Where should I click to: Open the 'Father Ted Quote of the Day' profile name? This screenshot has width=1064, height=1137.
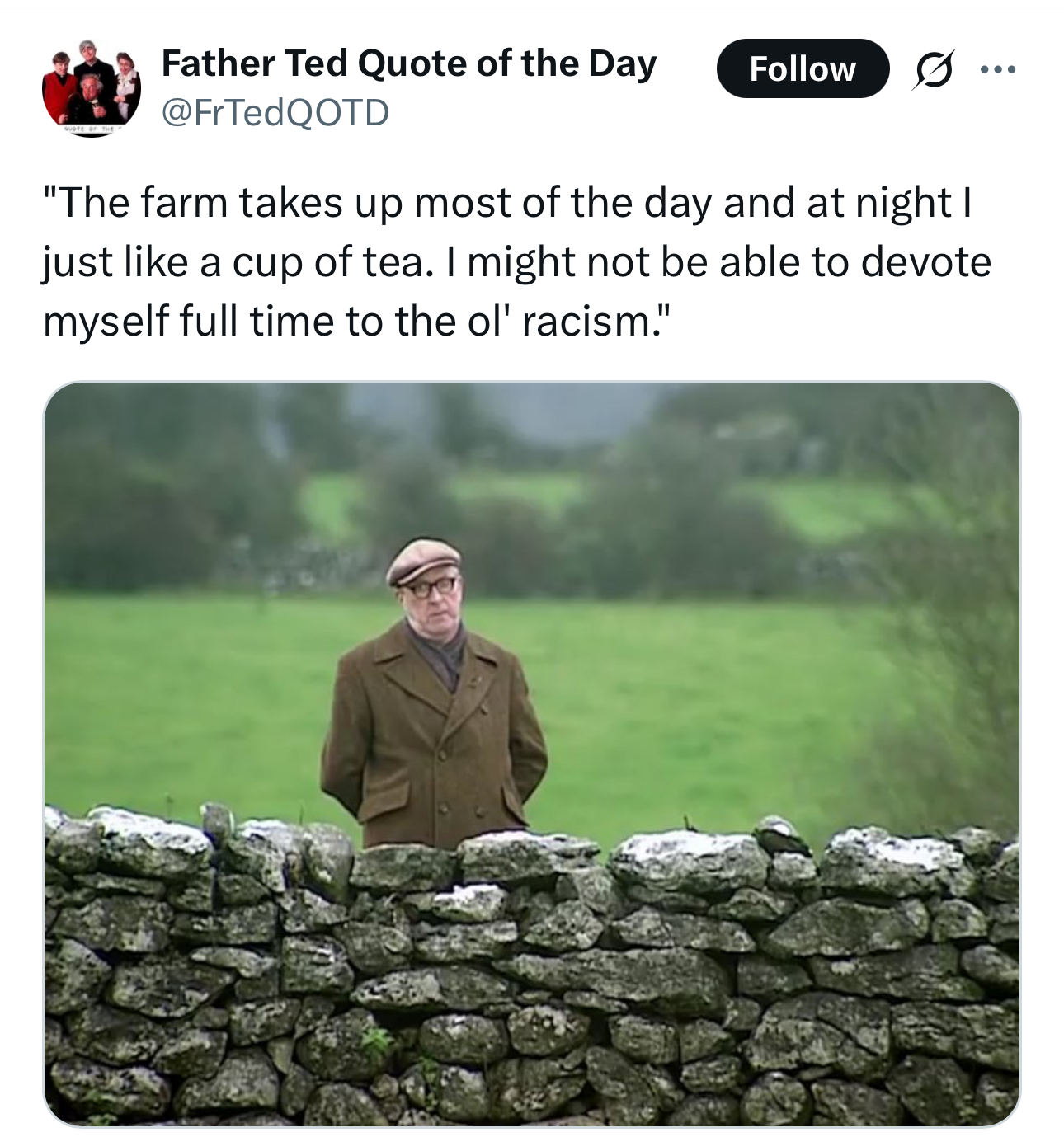[409, 63]
